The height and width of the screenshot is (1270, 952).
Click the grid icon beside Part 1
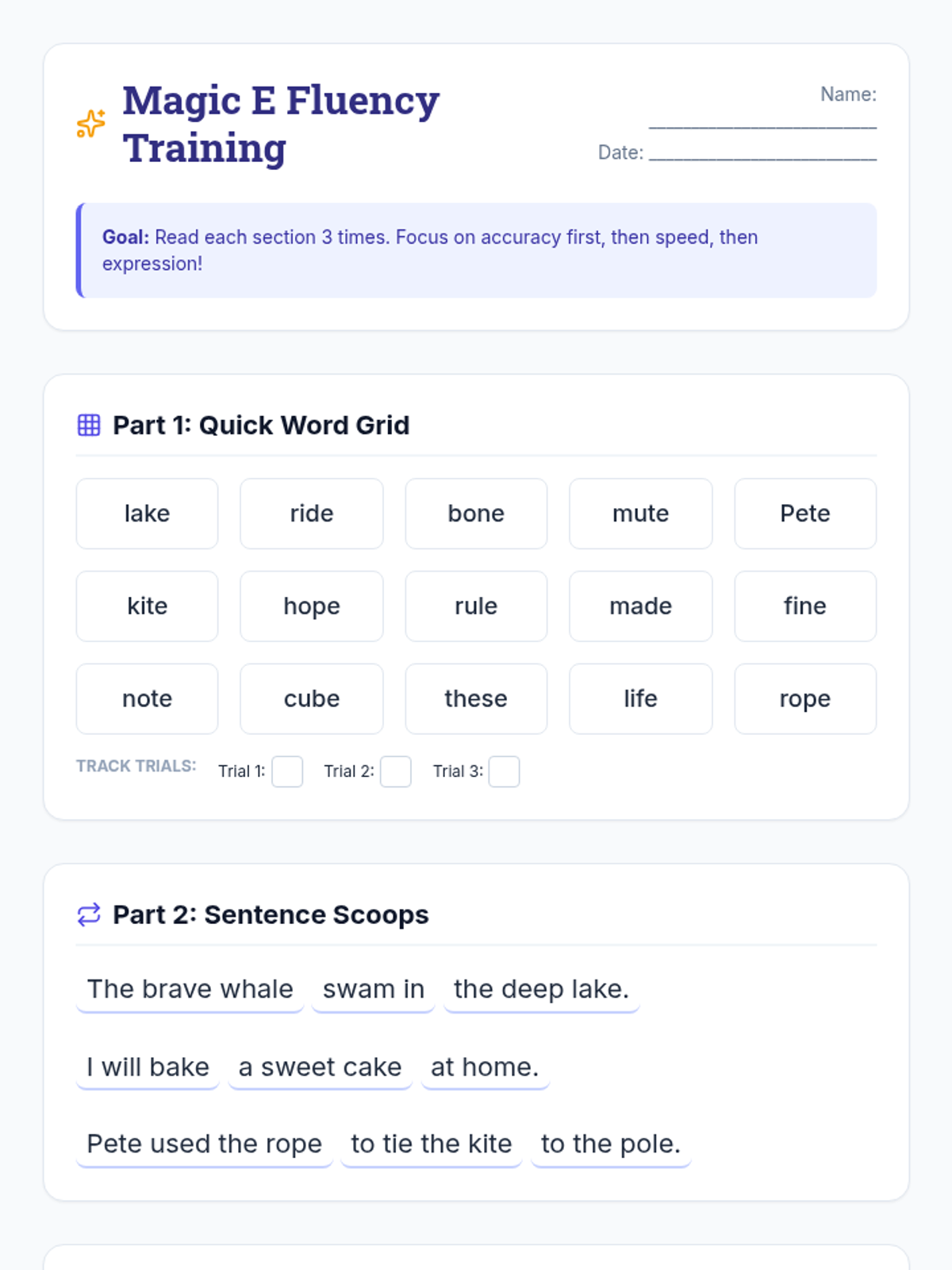coord(89,425)
